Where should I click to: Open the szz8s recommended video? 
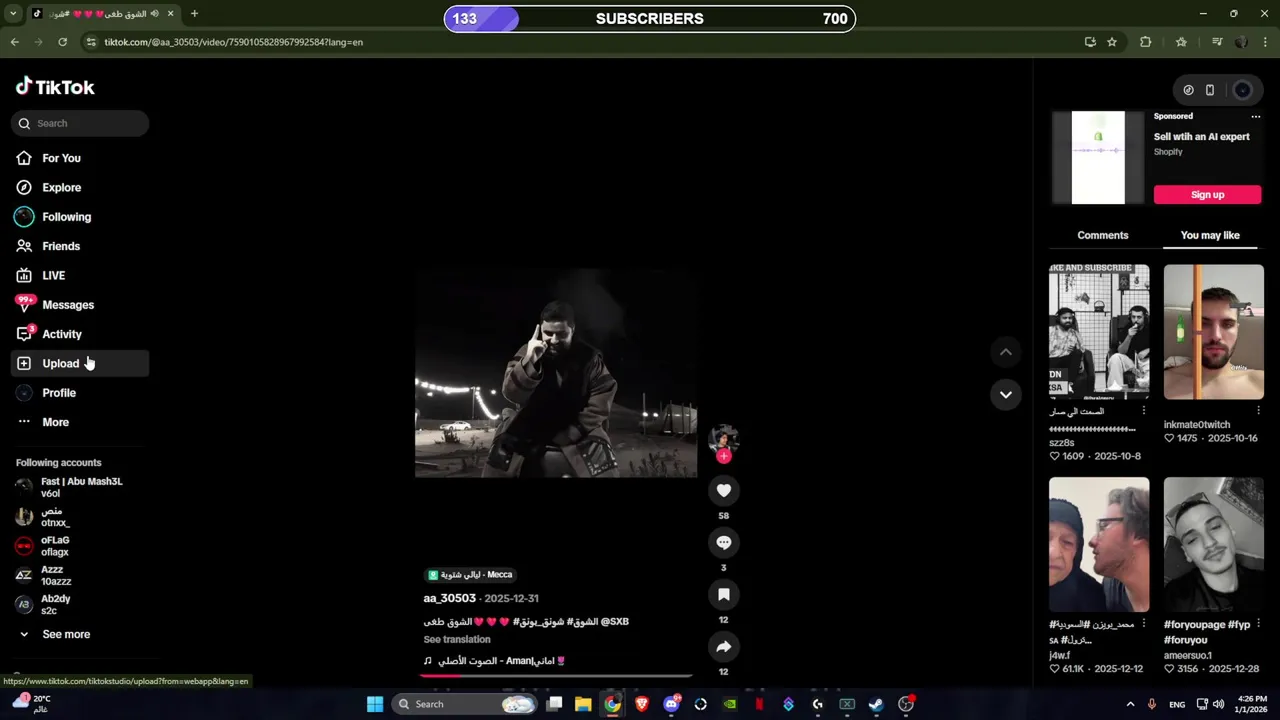[1099, 331]
